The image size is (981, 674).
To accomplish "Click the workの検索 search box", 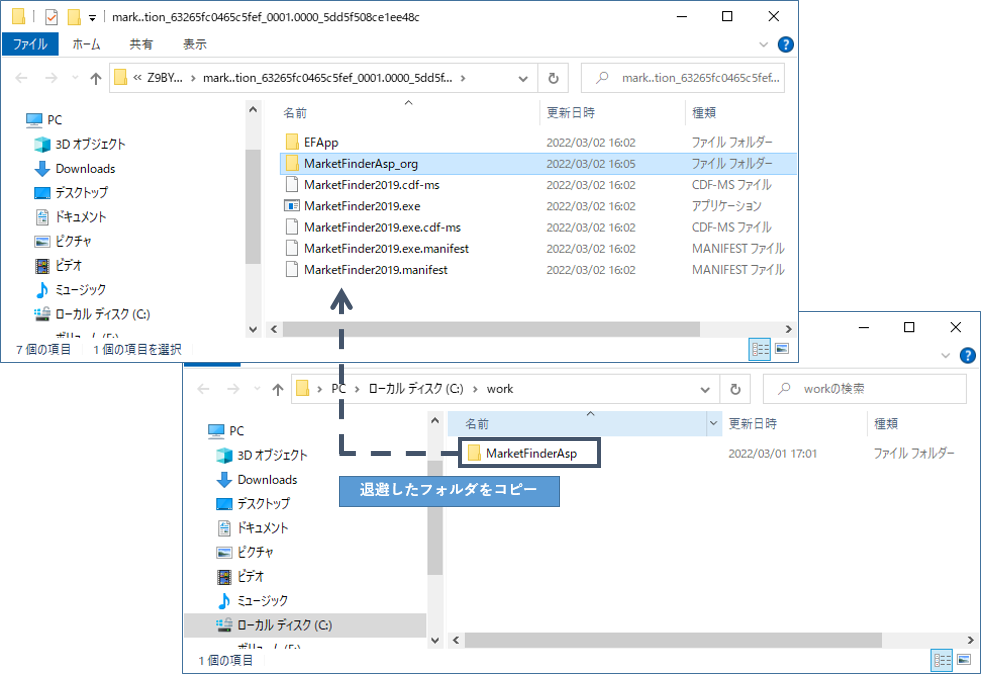I will (865, 389).
